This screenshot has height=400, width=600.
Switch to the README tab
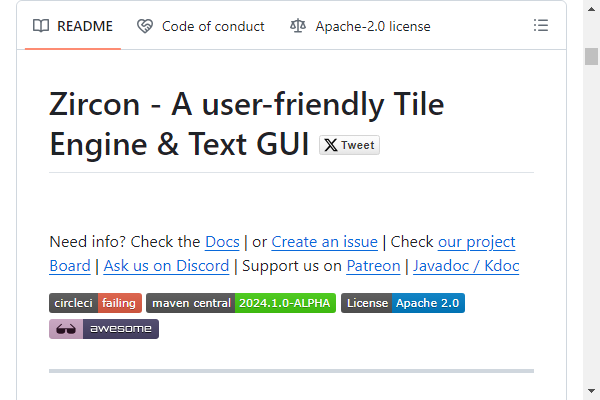pyautogui.click(x=73, y=26)
